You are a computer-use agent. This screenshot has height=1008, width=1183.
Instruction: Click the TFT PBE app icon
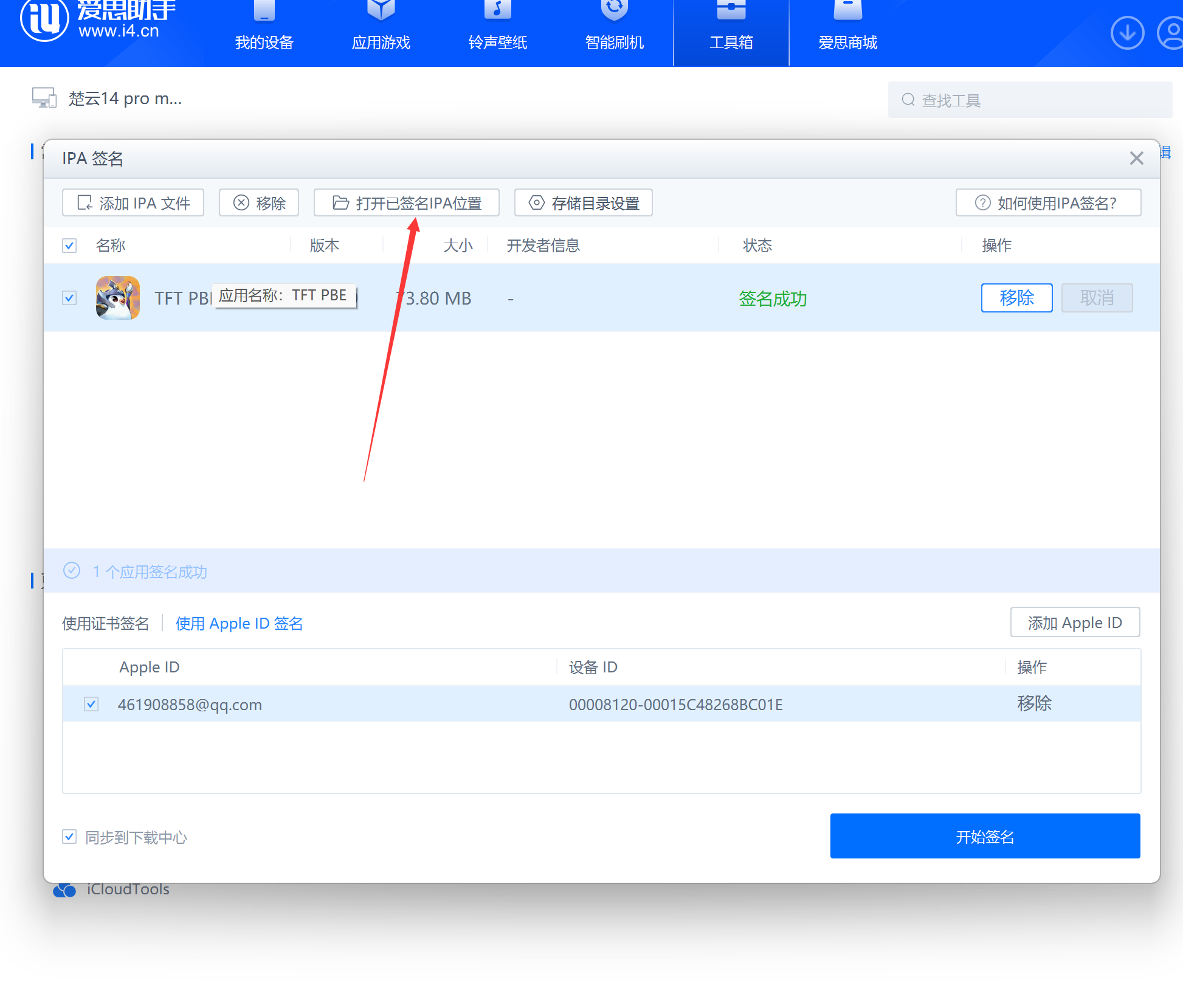118,298
